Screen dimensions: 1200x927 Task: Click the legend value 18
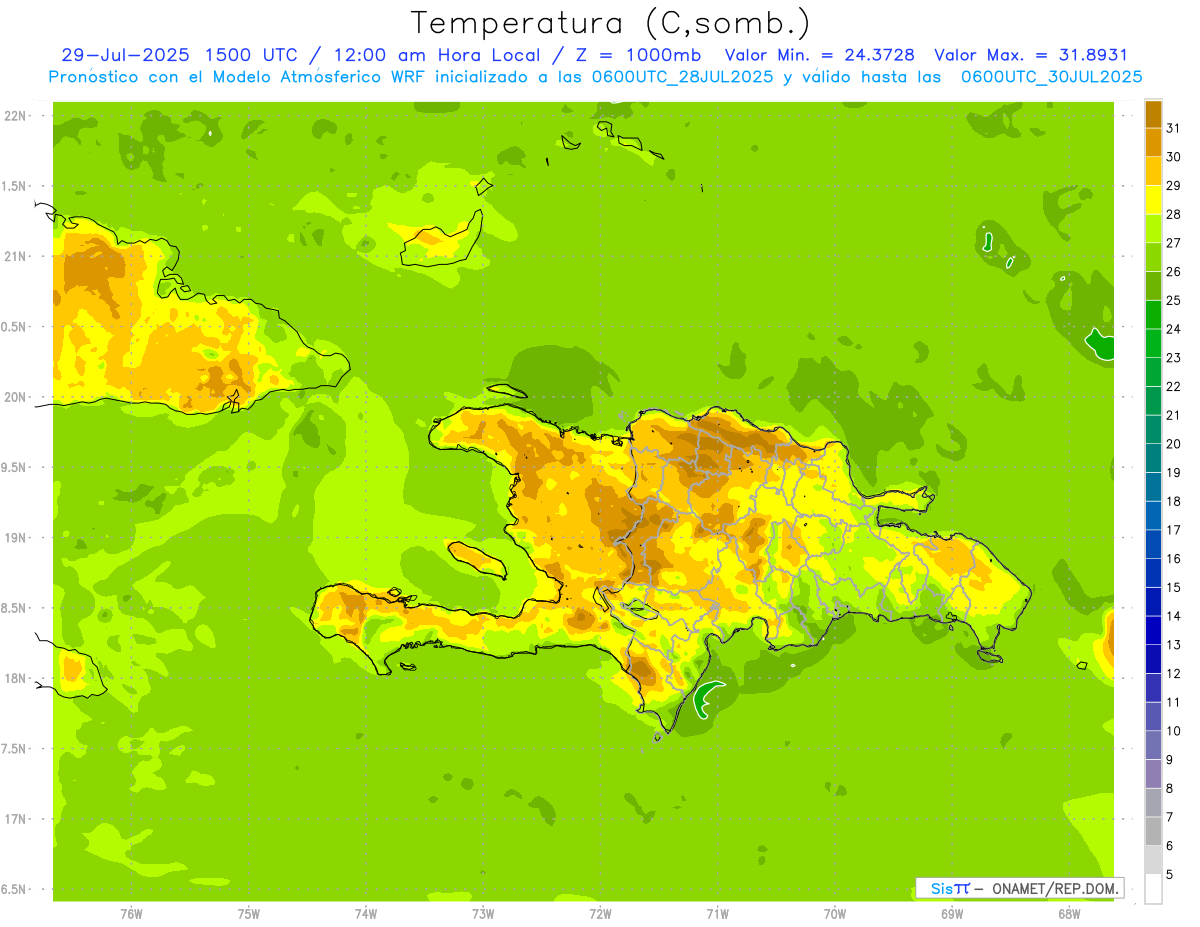(x=1174, y=501)
